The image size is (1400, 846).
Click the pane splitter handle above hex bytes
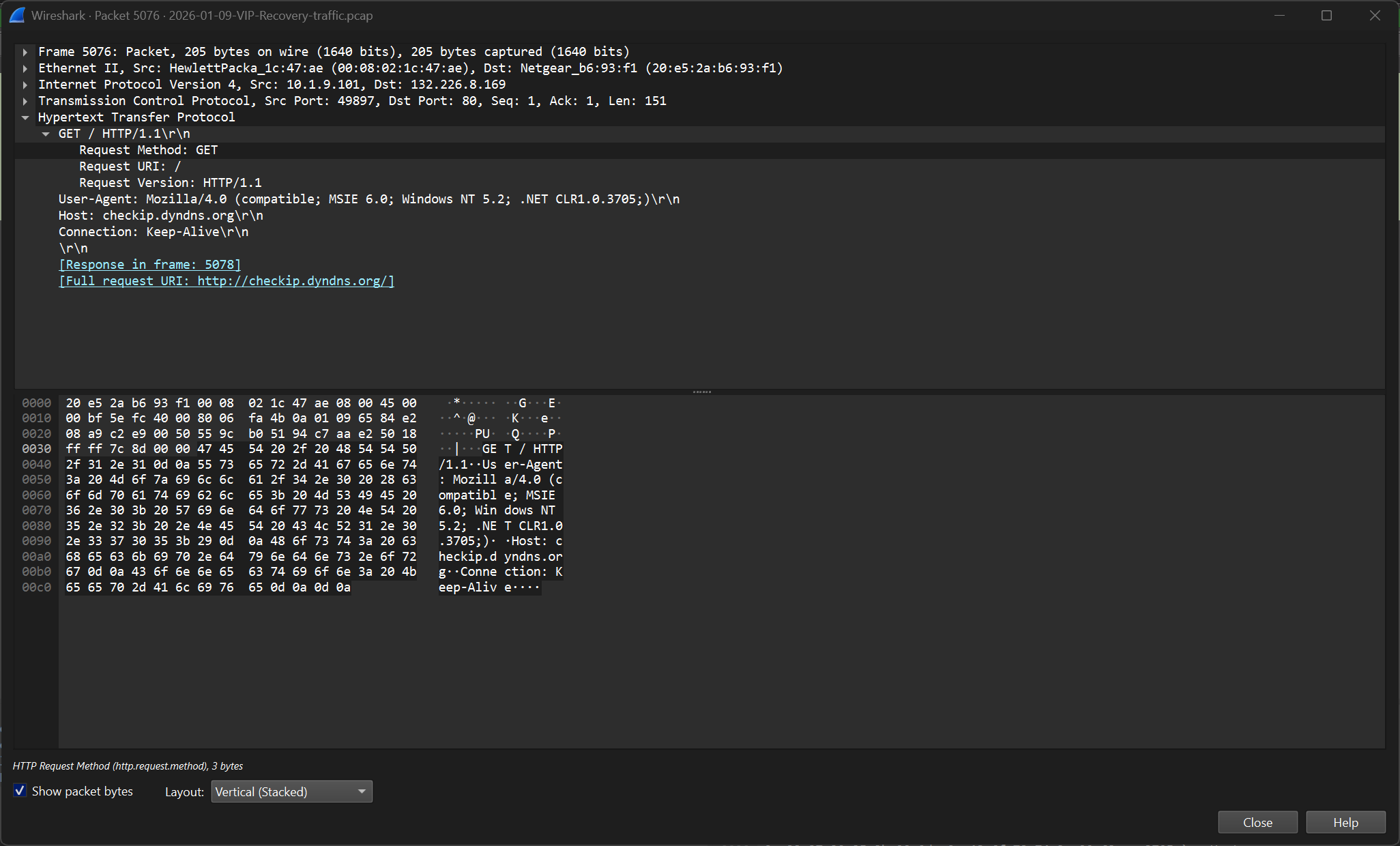coord(701,392)
